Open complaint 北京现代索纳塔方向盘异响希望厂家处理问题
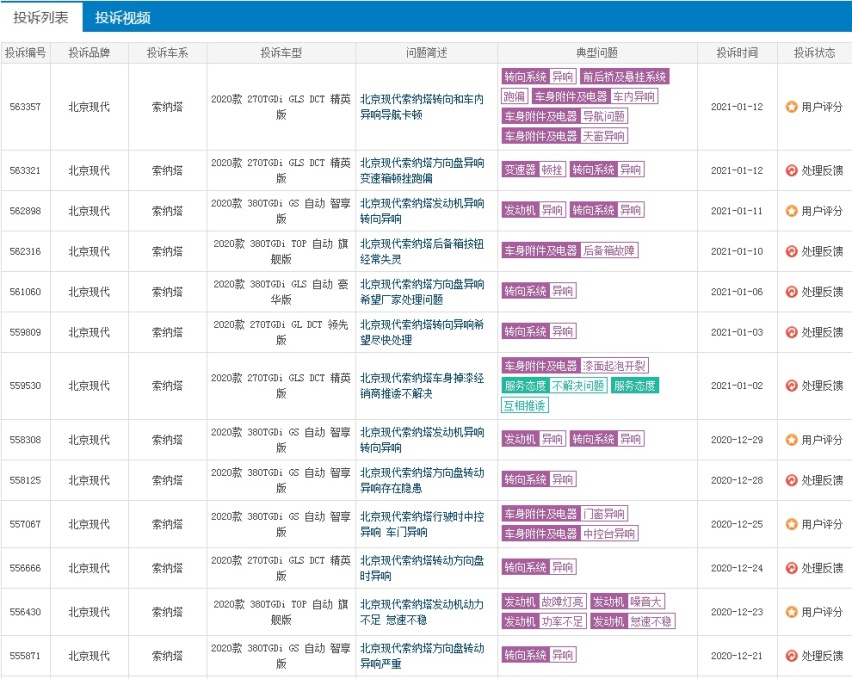The width and height of the screenshot is (852, 679). pos(422,292)
